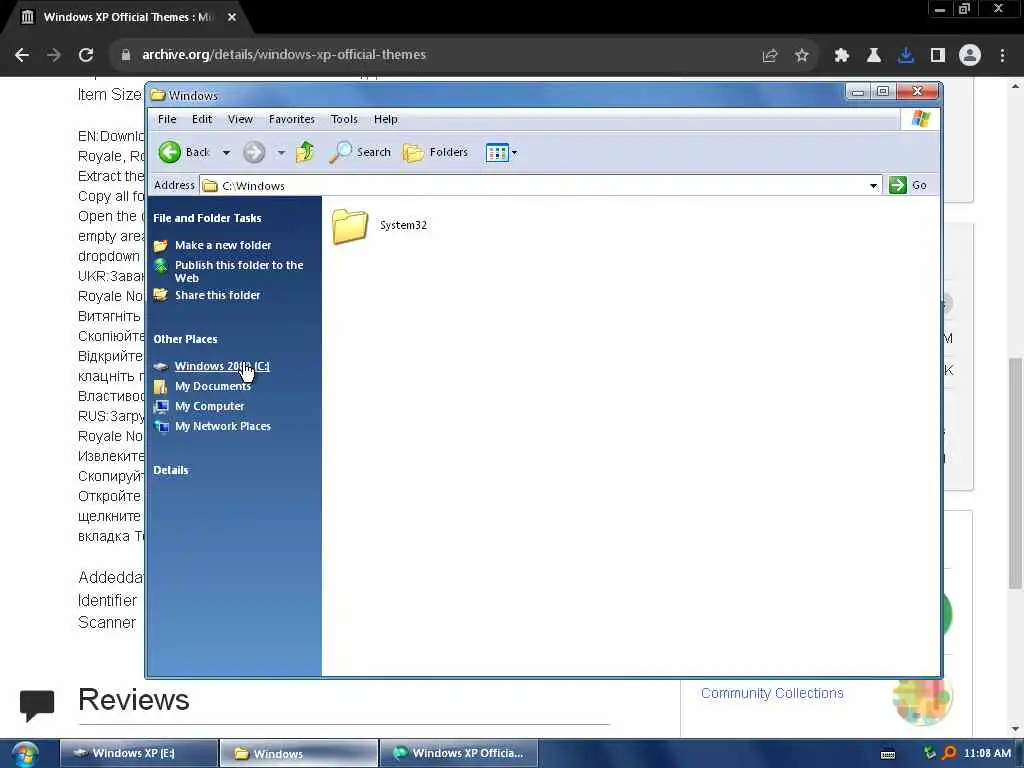This screenshot has width=1024, height=768.
Task: Go to My Computer in Other Places
Action: click(x=209, y=406)
